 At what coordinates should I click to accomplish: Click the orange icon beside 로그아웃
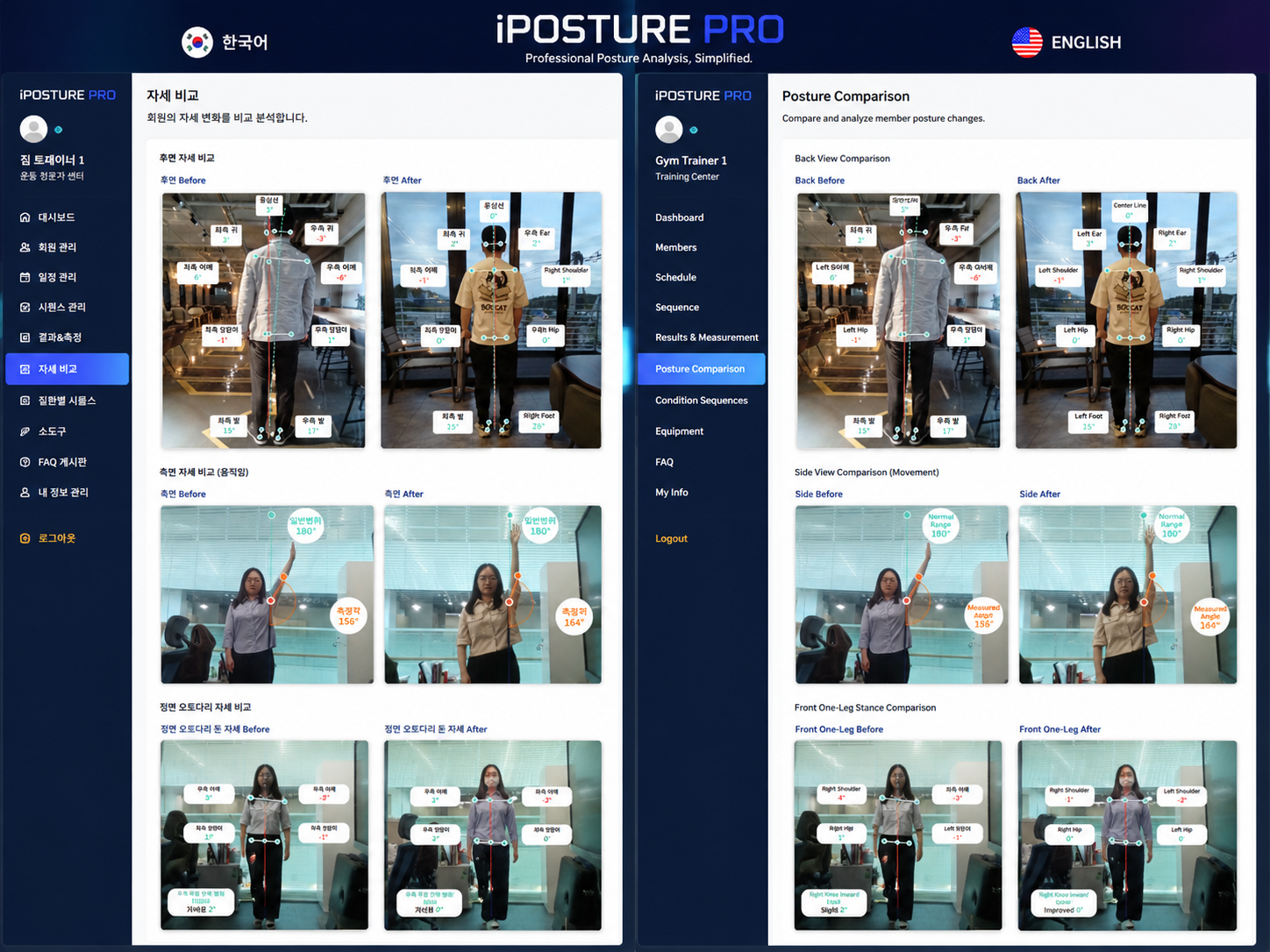(25, 538)
